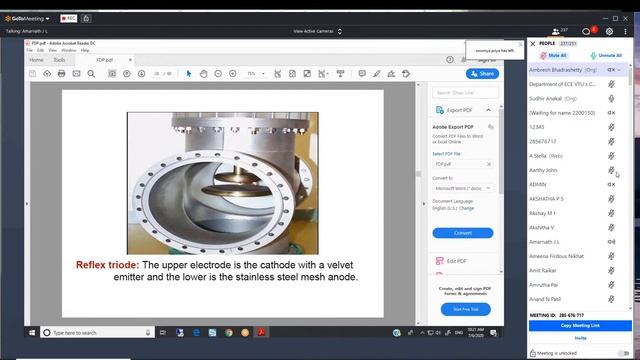Click Mute All in People panel
Image resolution: width=640 pixels, height=360 pixels.
pyautogui.click(x=553, y=56)
